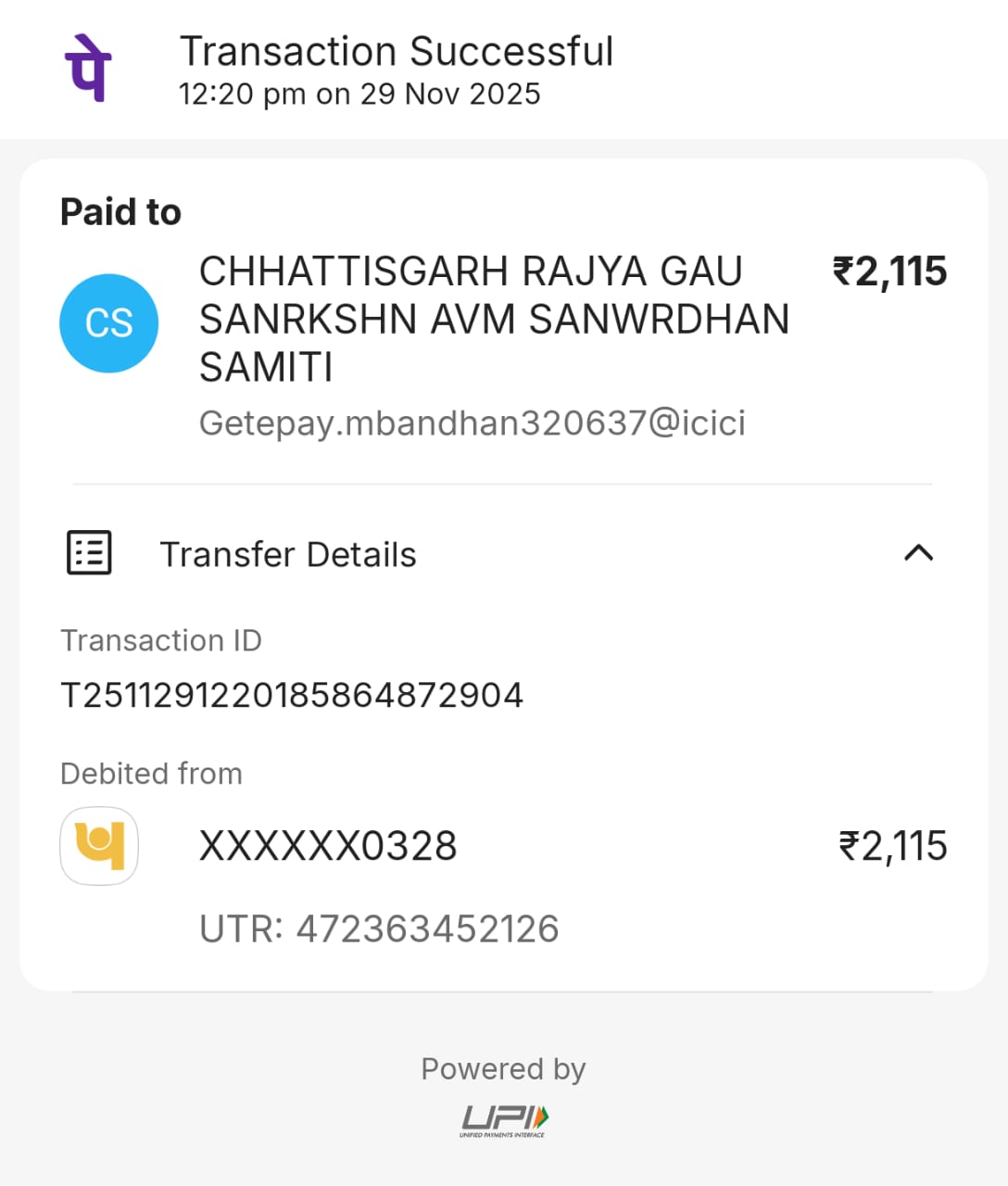Tap the Debited from label
This screenshot has width=1008, height=1186.
[x=151, y=774]
